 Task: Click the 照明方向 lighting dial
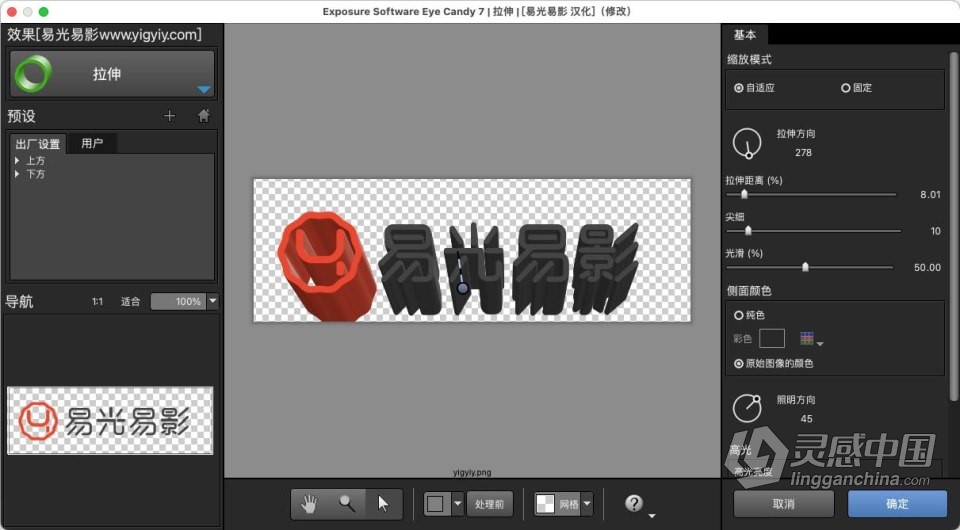[747, 408]
